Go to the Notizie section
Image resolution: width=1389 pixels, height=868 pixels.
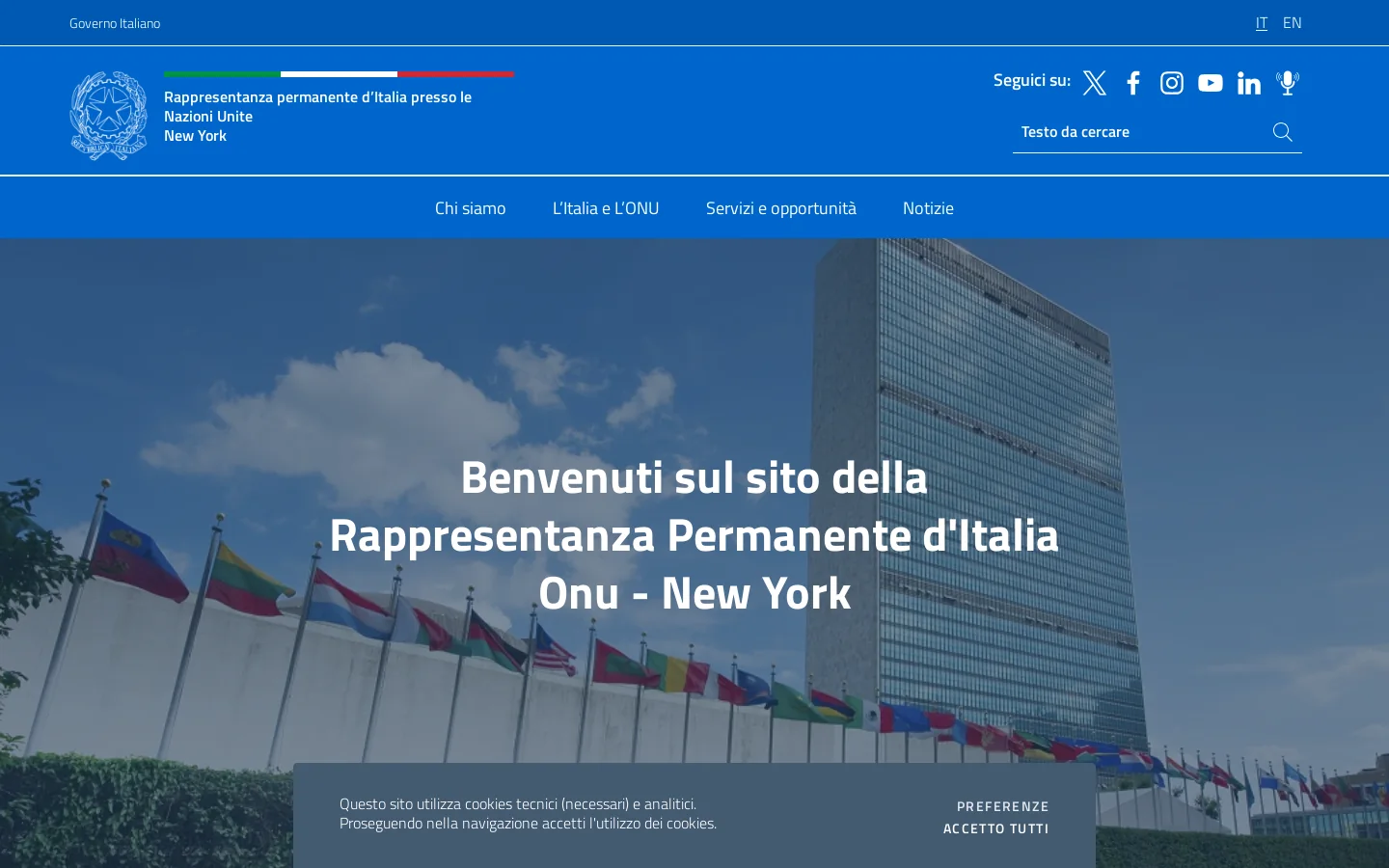click(x=928, y=208)
